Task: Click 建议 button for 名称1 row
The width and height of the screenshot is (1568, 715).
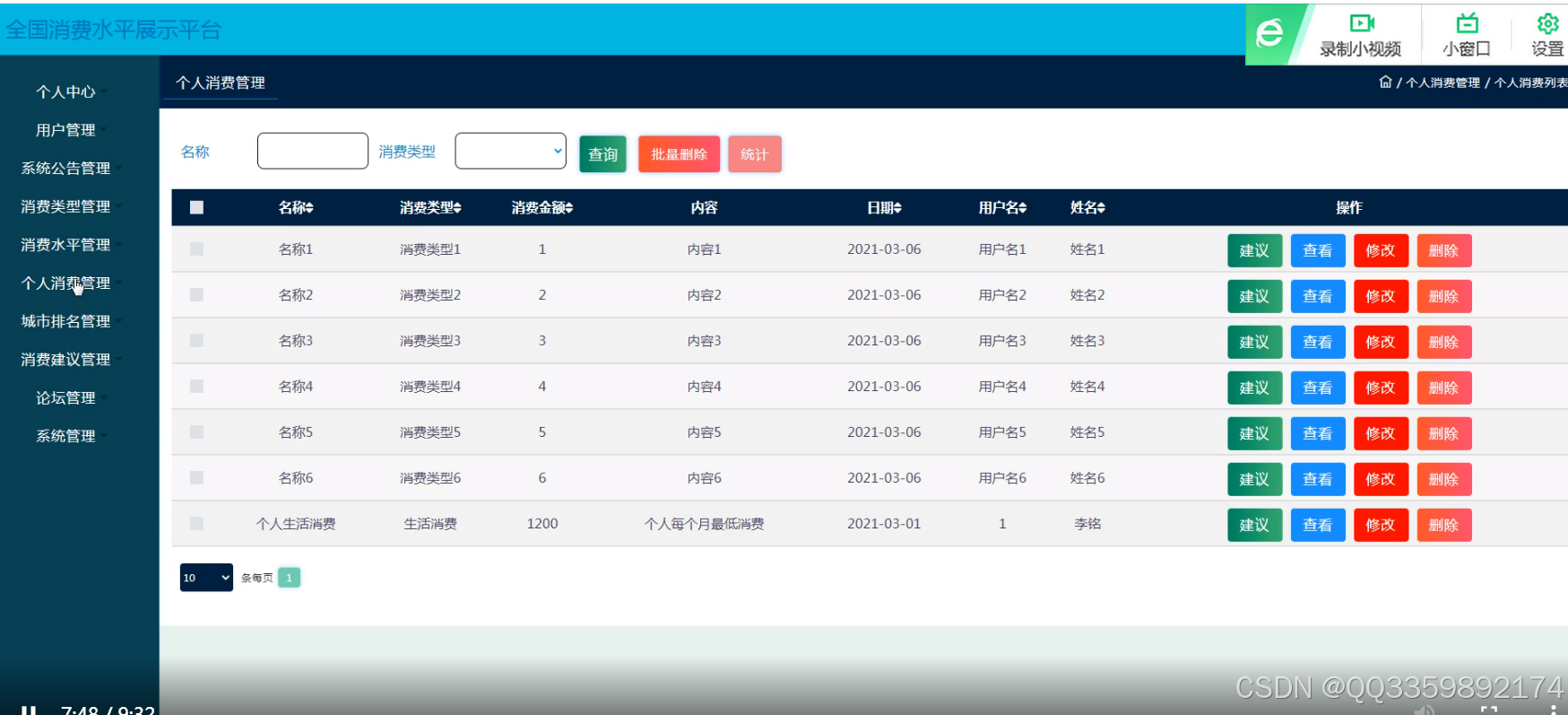Action: [1254, 250]
